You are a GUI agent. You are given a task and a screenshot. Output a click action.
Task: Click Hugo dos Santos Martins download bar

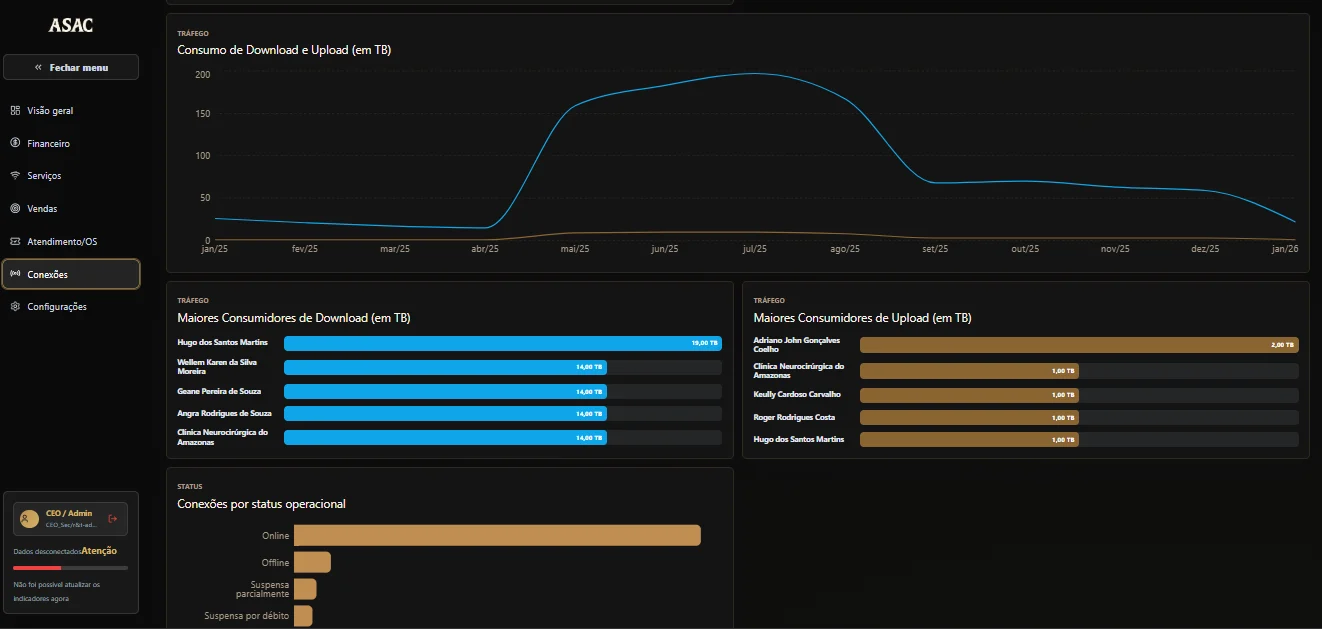pos(503,343)
